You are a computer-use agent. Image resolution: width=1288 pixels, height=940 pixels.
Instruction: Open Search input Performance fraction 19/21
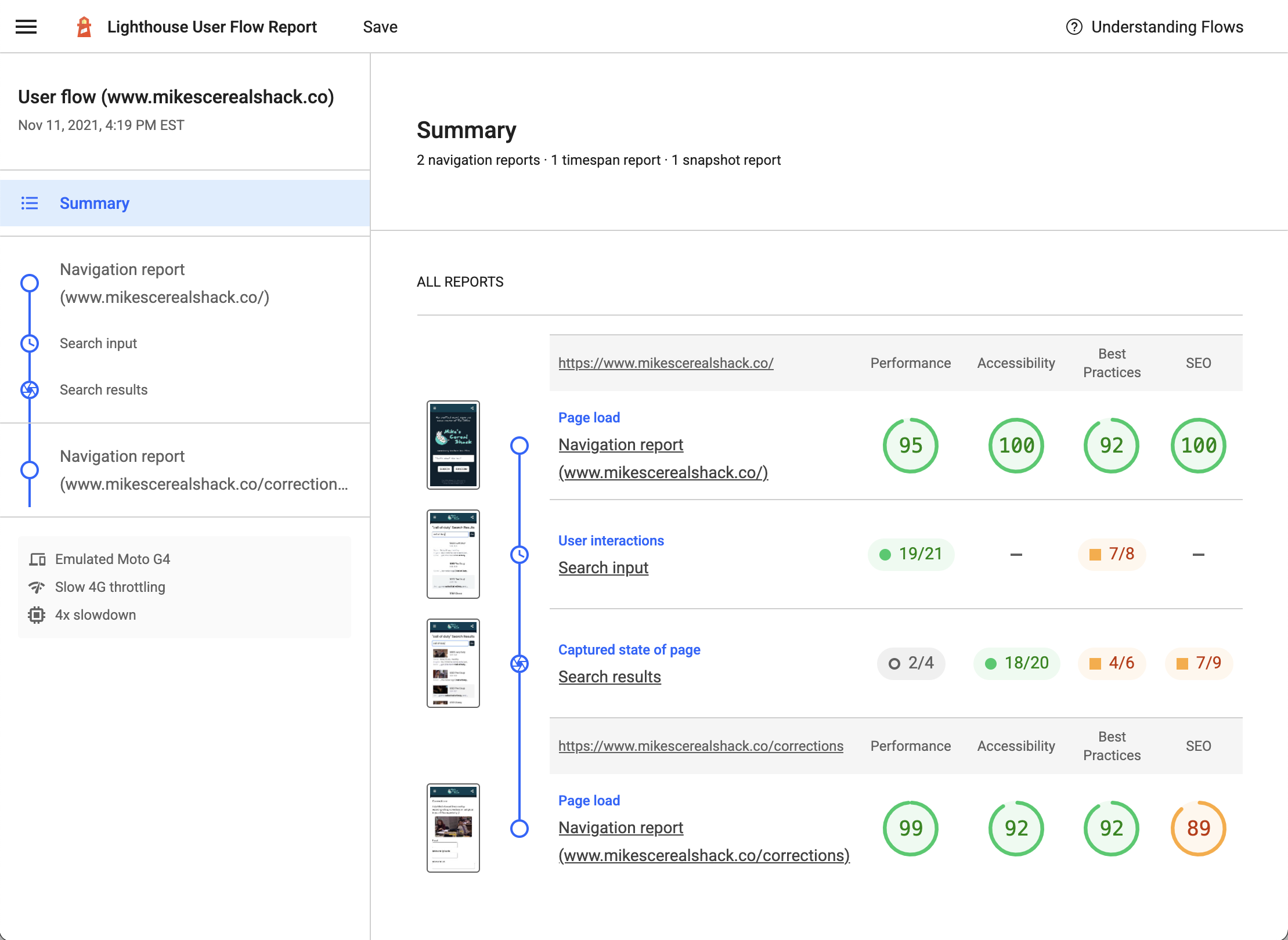pyautogui.click(x=911, y=554)
